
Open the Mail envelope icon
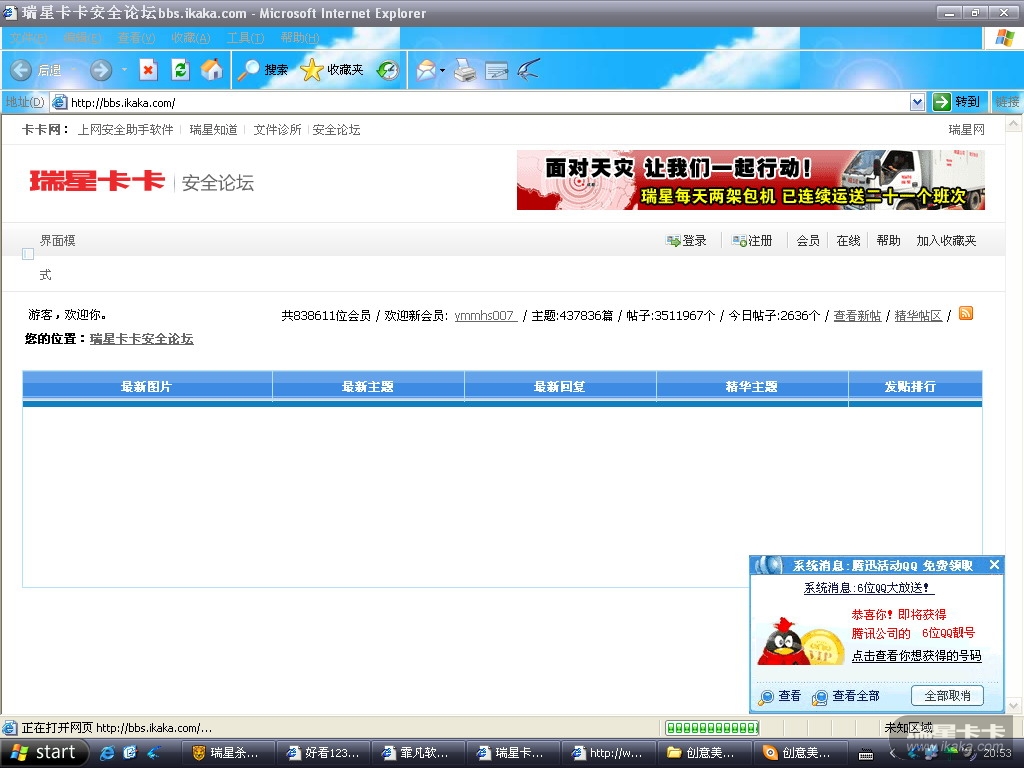(426, 70)
